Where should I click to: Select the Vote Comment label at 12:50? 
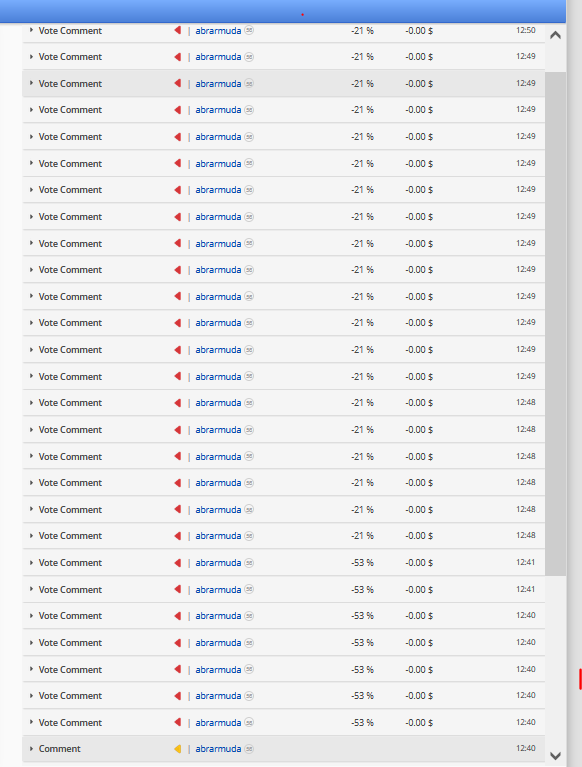(x=70, y=30)
